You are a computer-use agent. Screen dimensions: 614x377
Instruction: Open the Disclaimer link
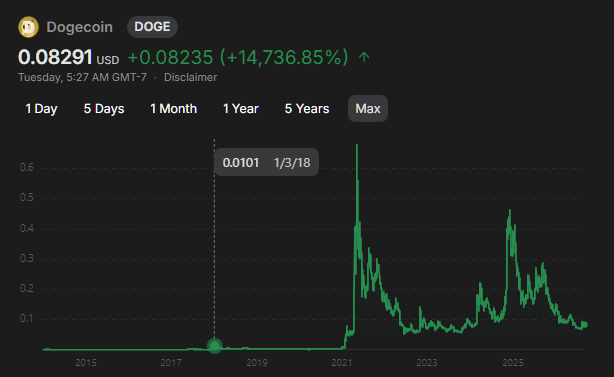190,77
